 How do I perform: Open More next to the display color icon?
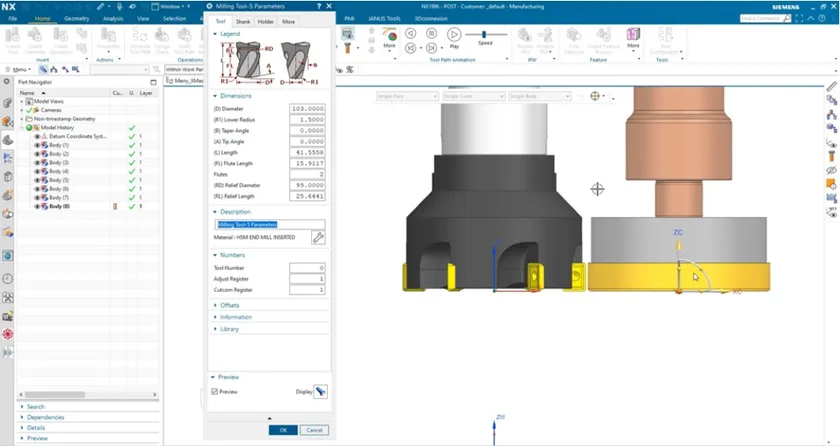[x=389, y=38]
